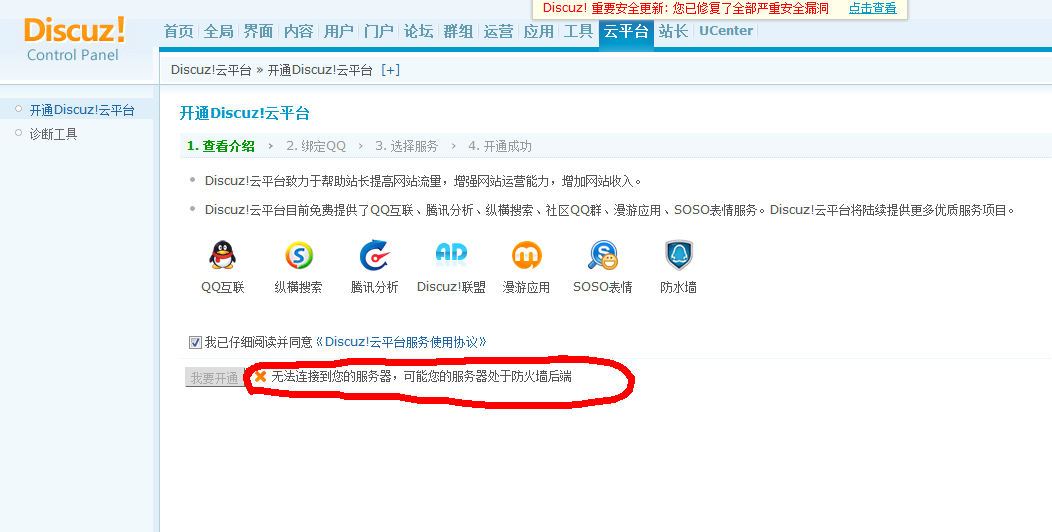Click the orange error X icon
The height and width of the screenshot is (532, 1052).
coord(260,377)
